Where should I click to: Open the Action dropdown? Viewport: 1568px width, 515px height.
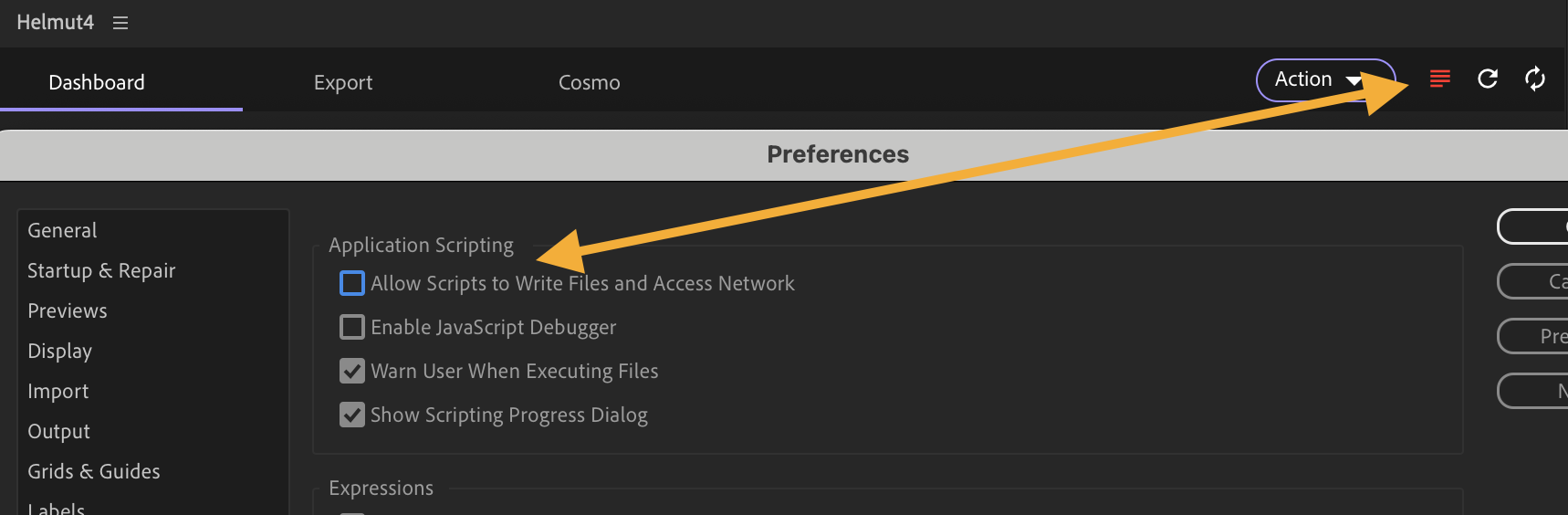click(1324, 80)
